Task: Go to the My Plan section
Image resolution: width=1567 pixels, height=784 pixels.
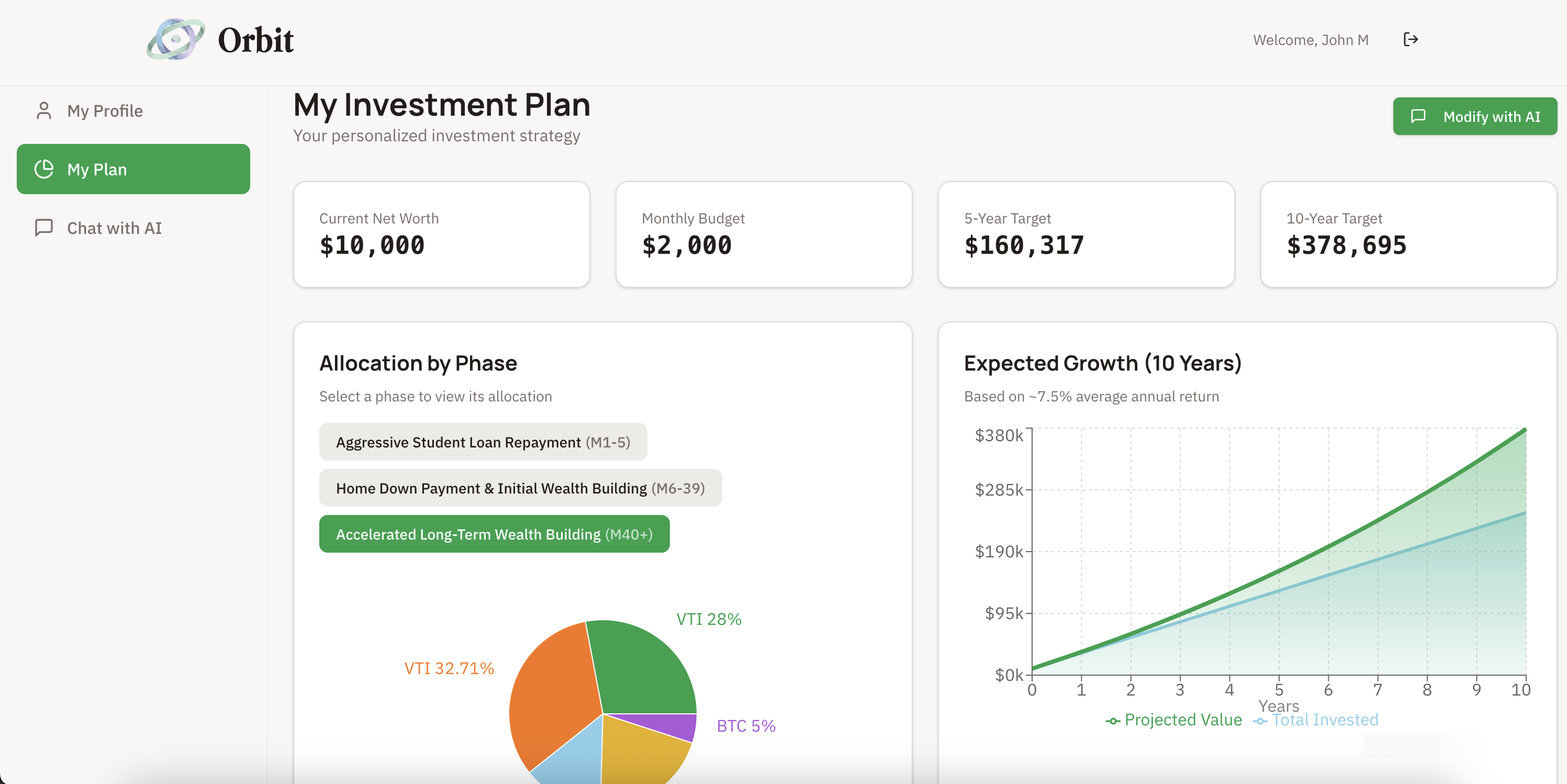Action: coord(133,169)
